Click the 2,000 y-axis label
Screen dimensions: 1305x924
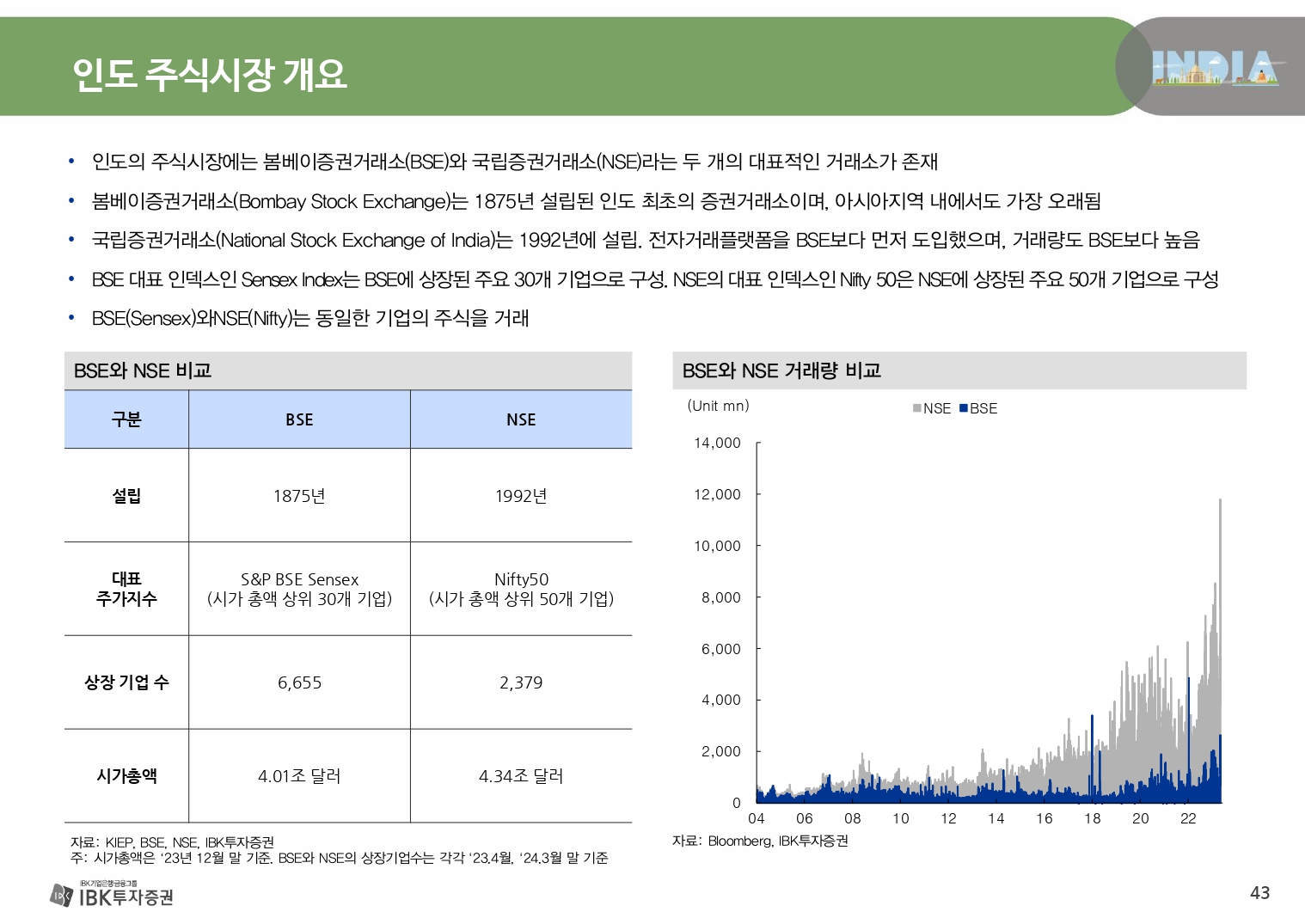tap(720, 751)
